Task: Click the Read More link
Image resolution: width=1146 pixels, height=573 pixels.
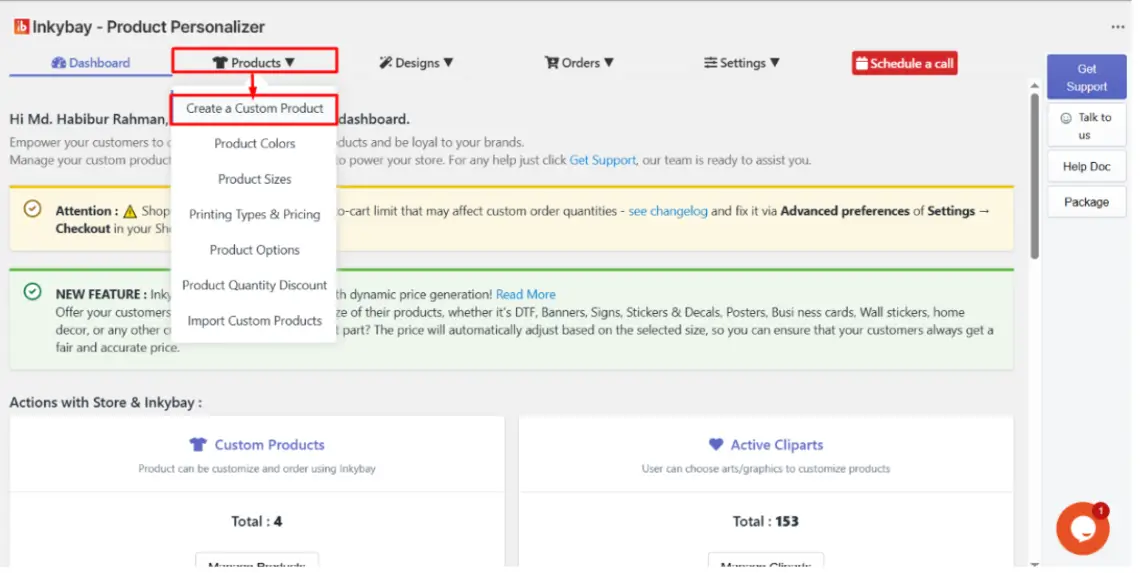Action: pos(525,295)
